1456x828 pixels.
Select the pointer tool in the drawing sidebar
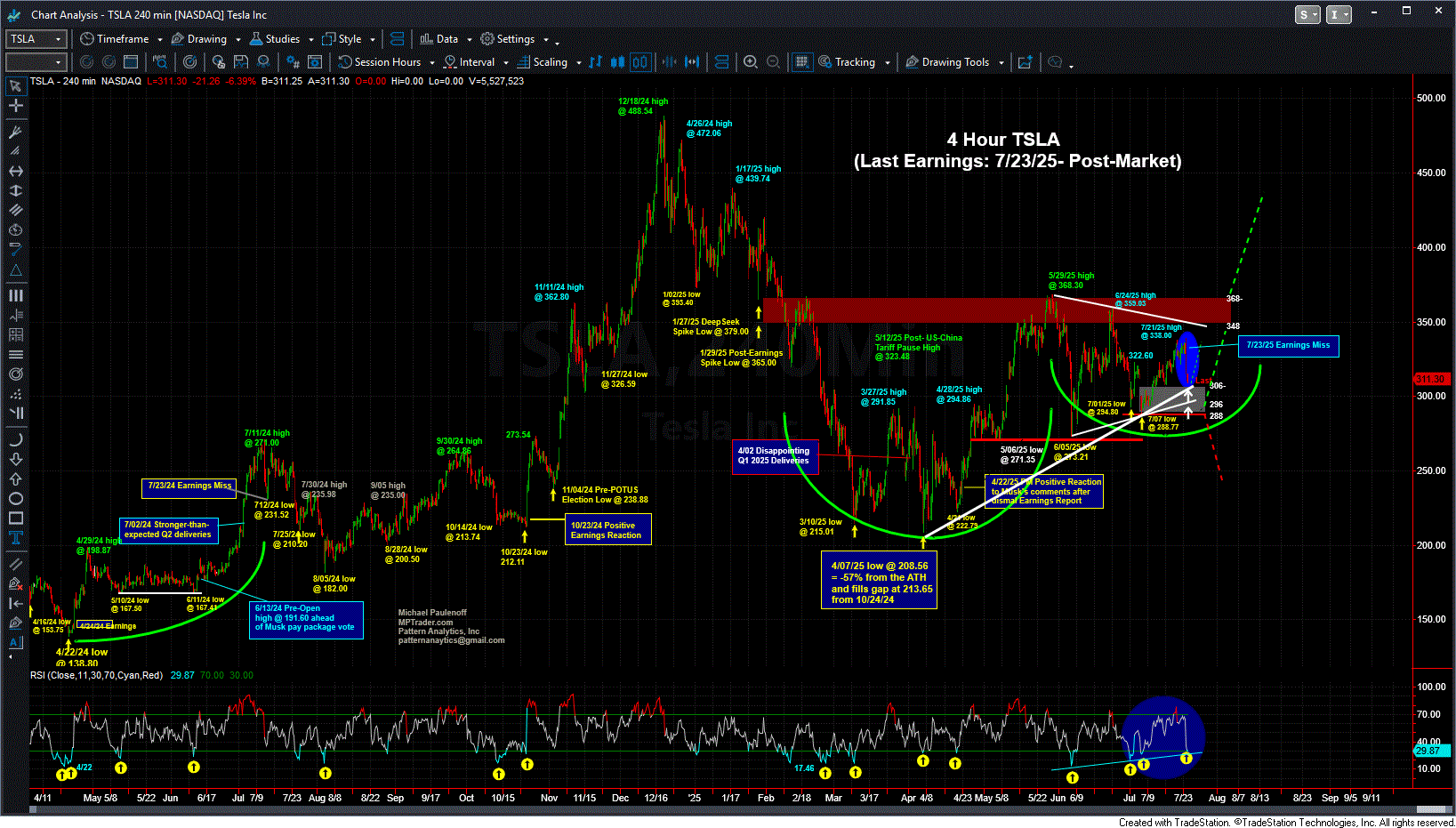coord(15,86)
